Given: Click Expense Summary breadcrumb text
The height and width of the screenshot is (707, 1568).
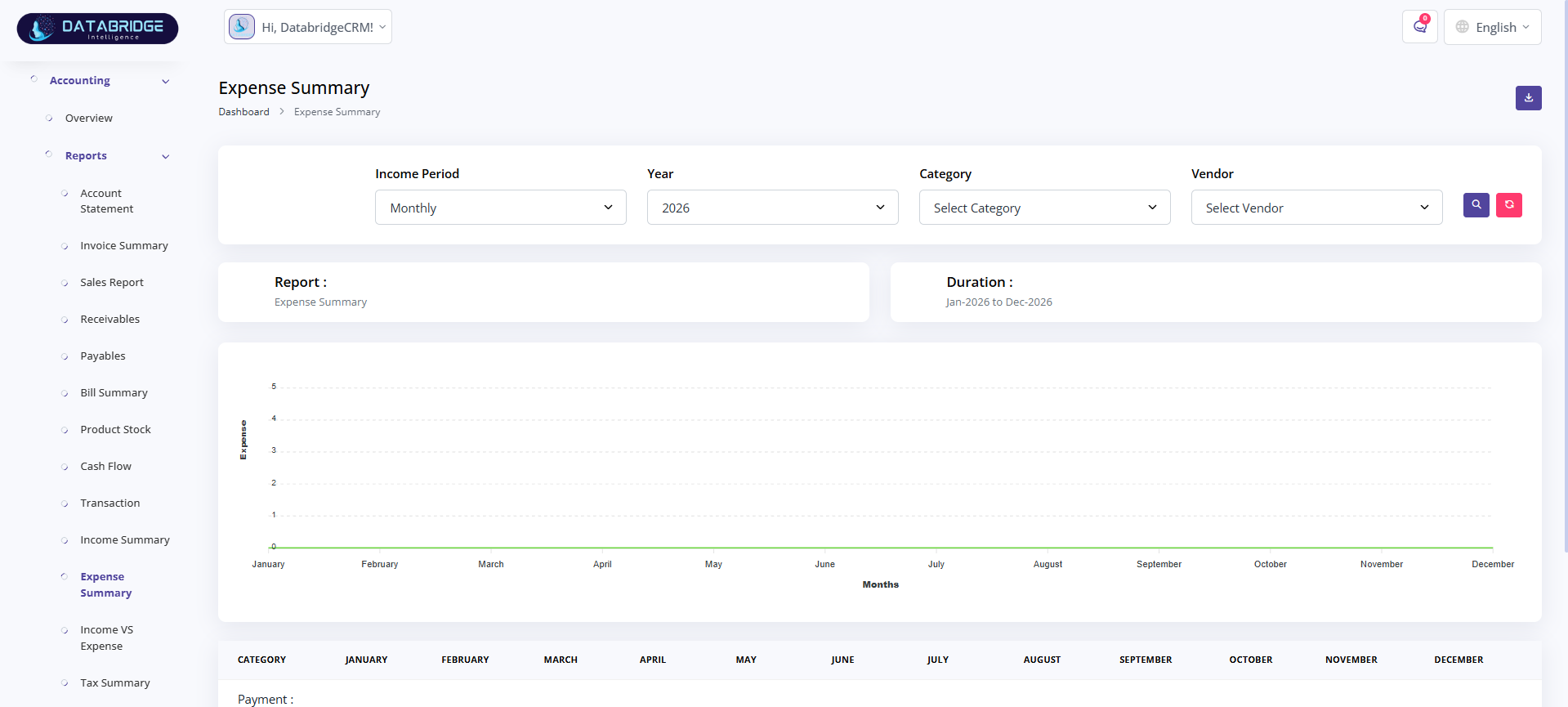Looking at the screenshot, I should pos(337,112).
